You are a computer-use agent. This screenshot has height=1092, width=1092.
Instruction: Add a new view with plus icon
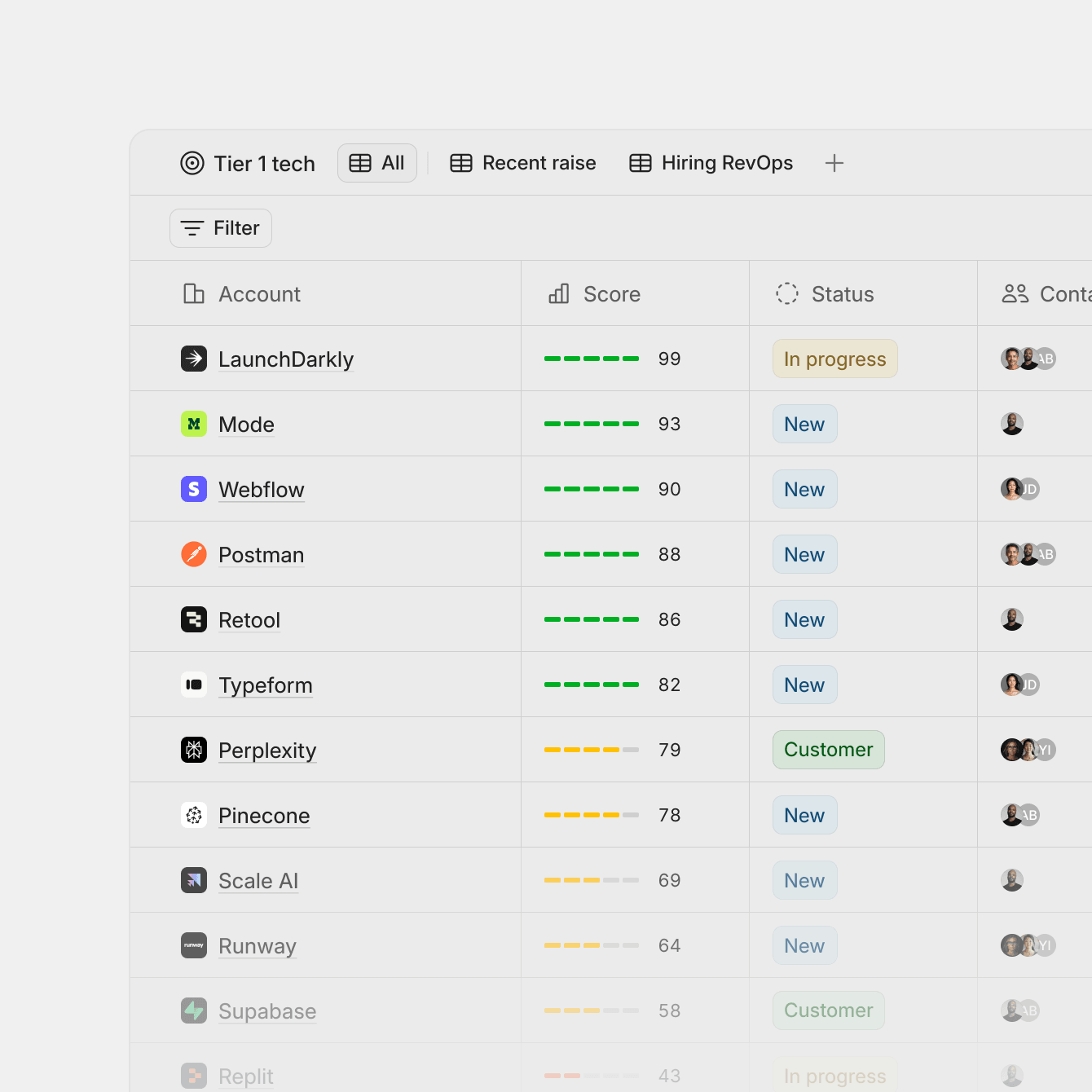point(834,163)
